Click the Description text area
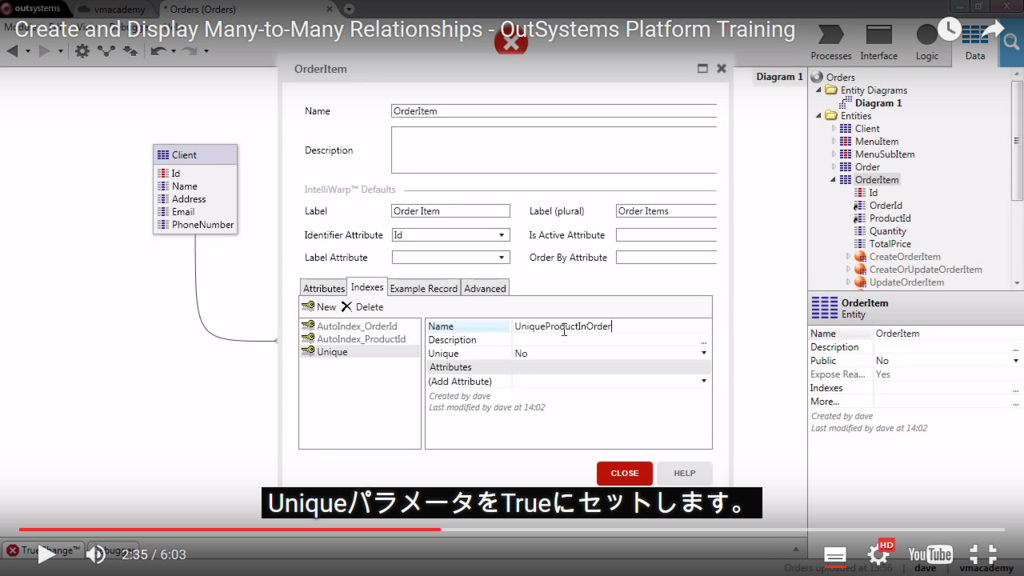The image size is (1024, 576). (x=554, y=150)
